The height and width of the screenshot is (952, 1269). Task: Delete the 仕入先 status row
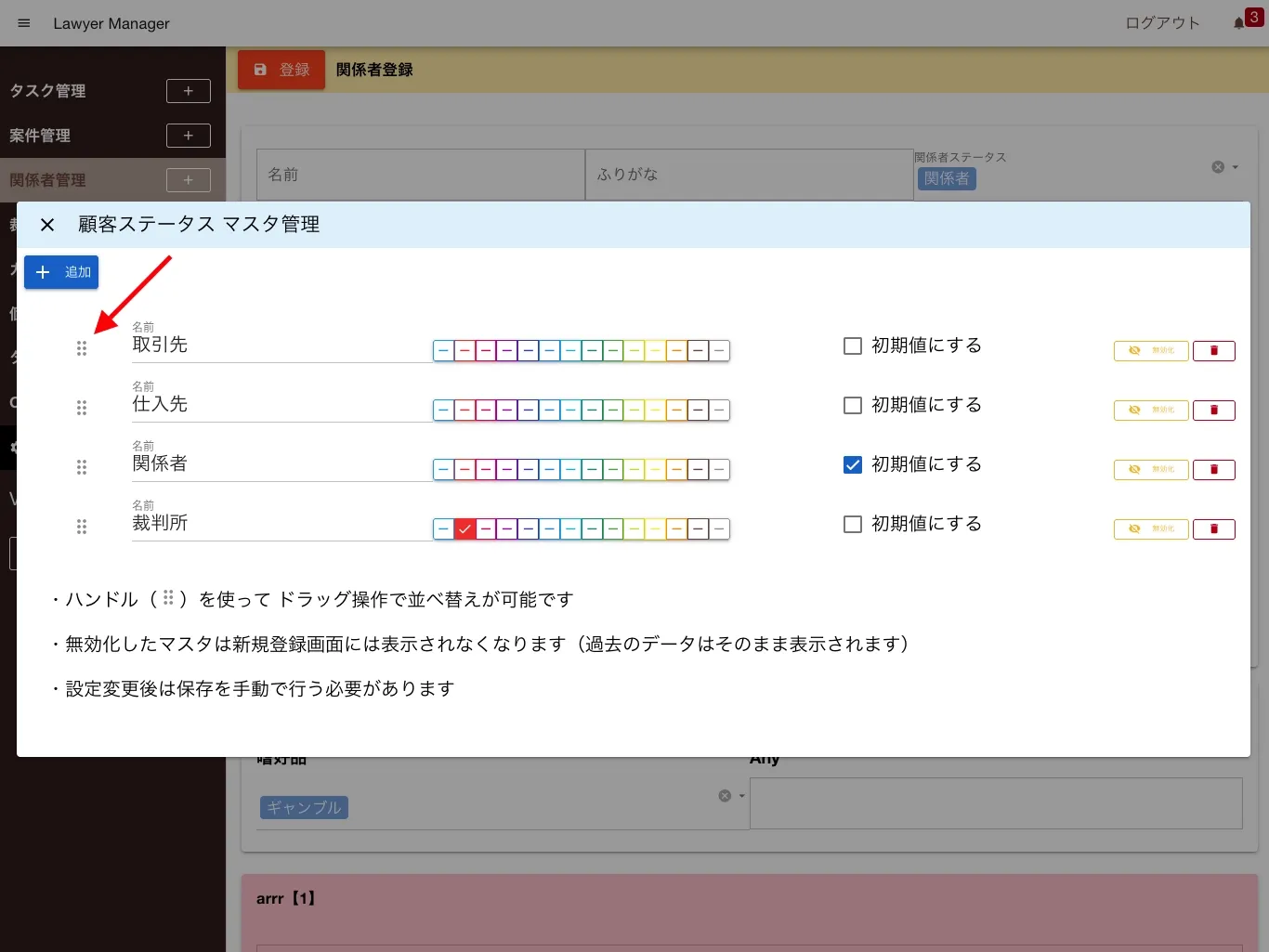[1214, 411]
